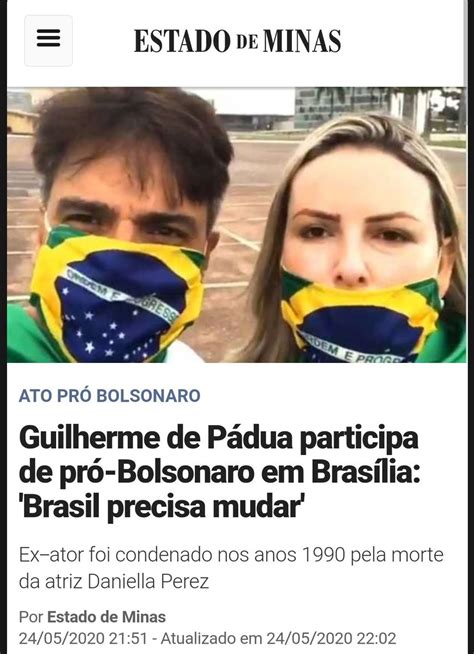Open the ATO PRÓ BOLSONARO category

[110, 396]
